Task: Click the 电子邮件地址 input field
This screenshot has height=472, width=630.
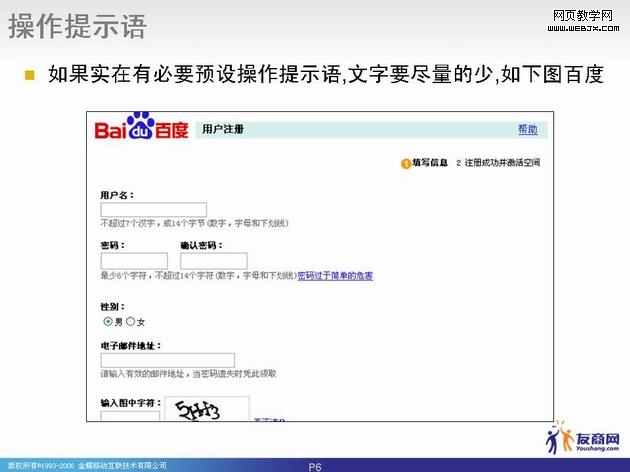Action: tap(167, 360)
